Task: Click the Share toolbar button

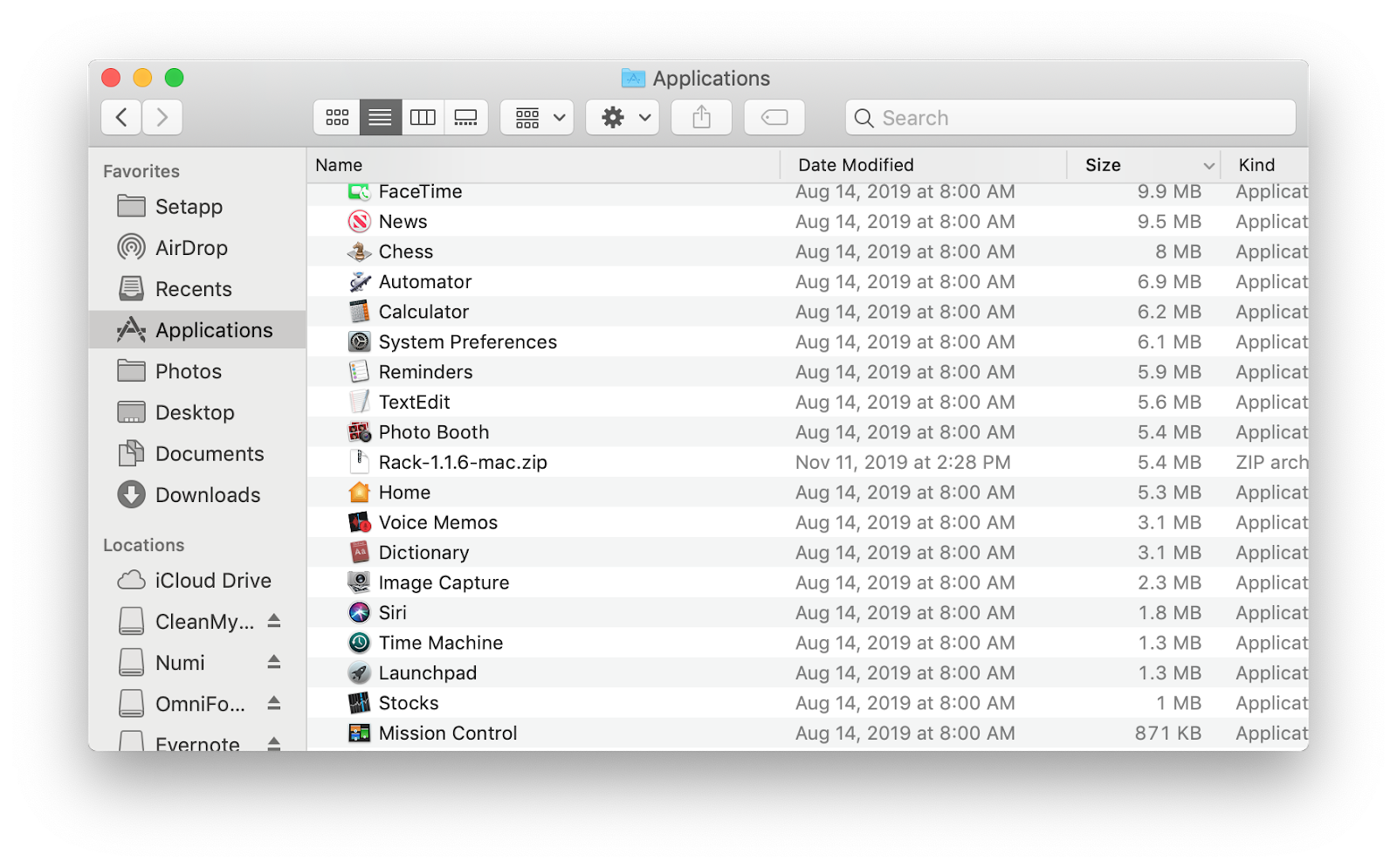Action: click(701, 117)
